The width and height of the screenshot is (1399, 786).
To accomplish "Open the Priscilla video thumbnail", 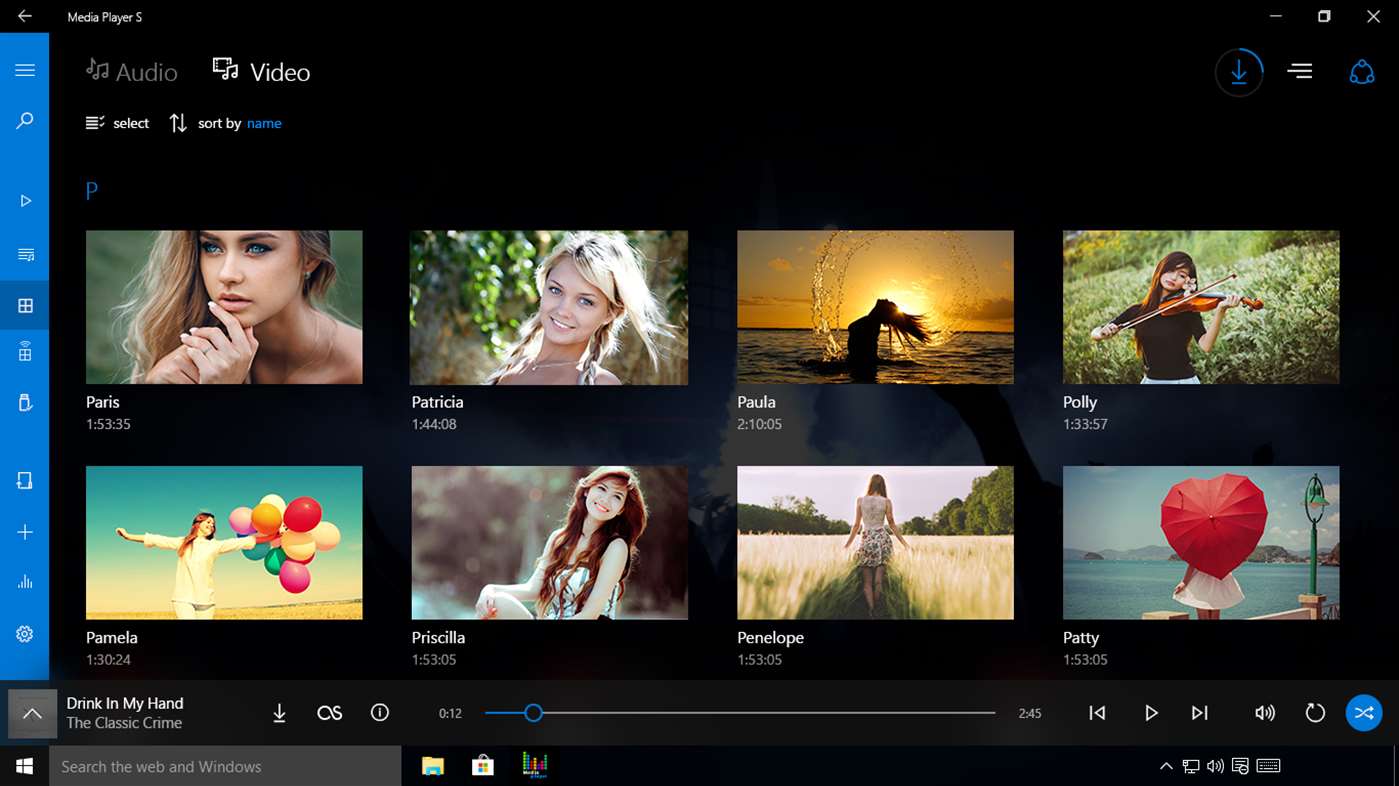I will point(549,542).
